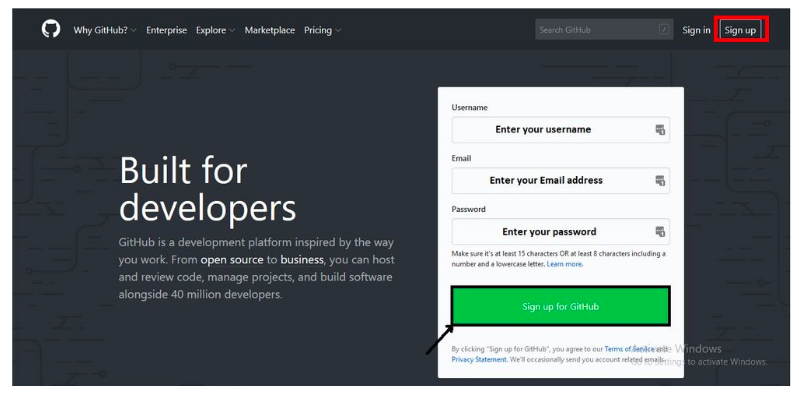Go to the Enterprise page
799x396 pixels.
coord(167,30)
